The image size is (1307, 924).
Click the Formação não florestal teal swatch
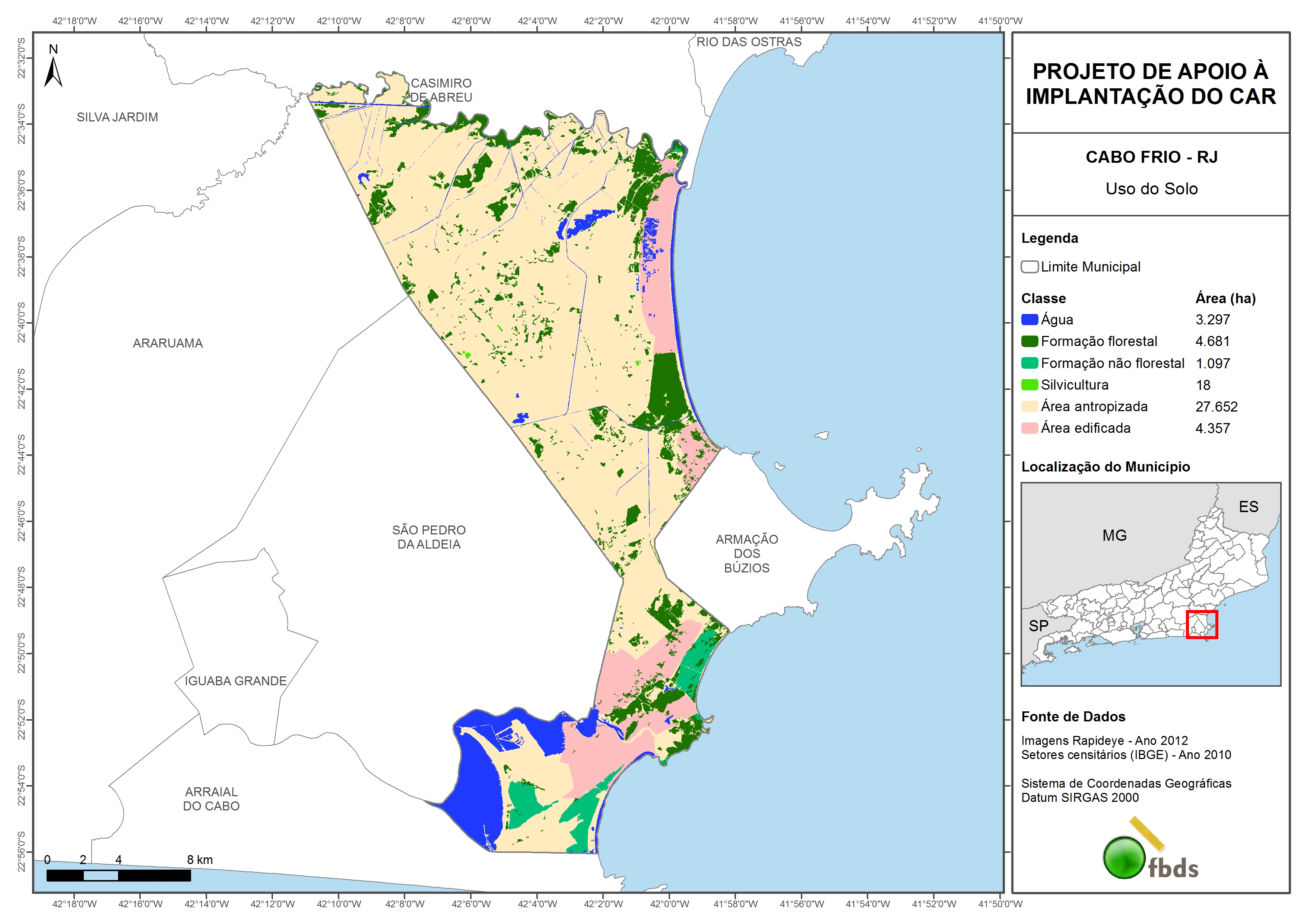click(x=1029, y=363)
